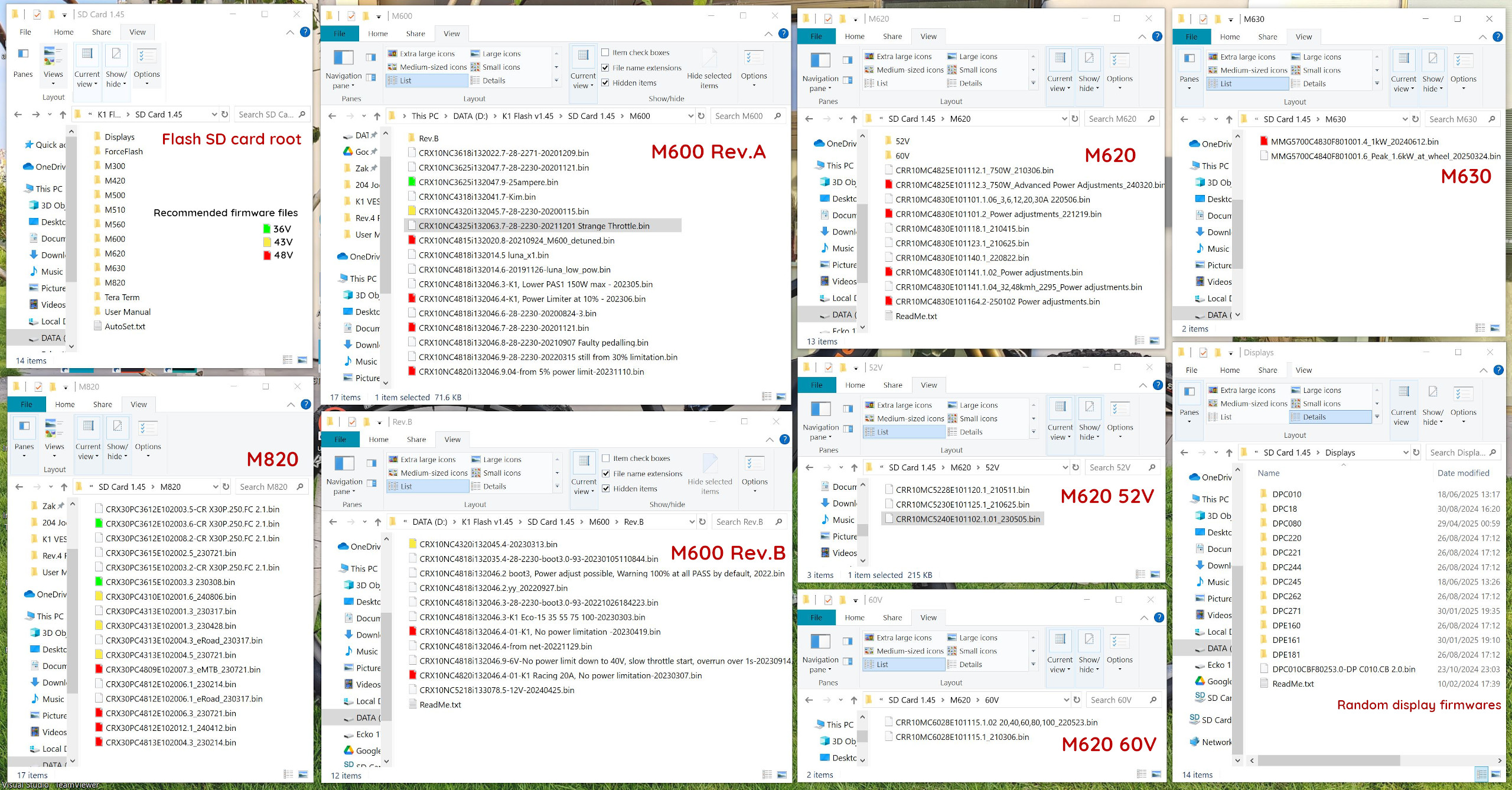Collapse the ribbon in M620 window
Screen dimensions: 1512x790
coord(1142,37)
